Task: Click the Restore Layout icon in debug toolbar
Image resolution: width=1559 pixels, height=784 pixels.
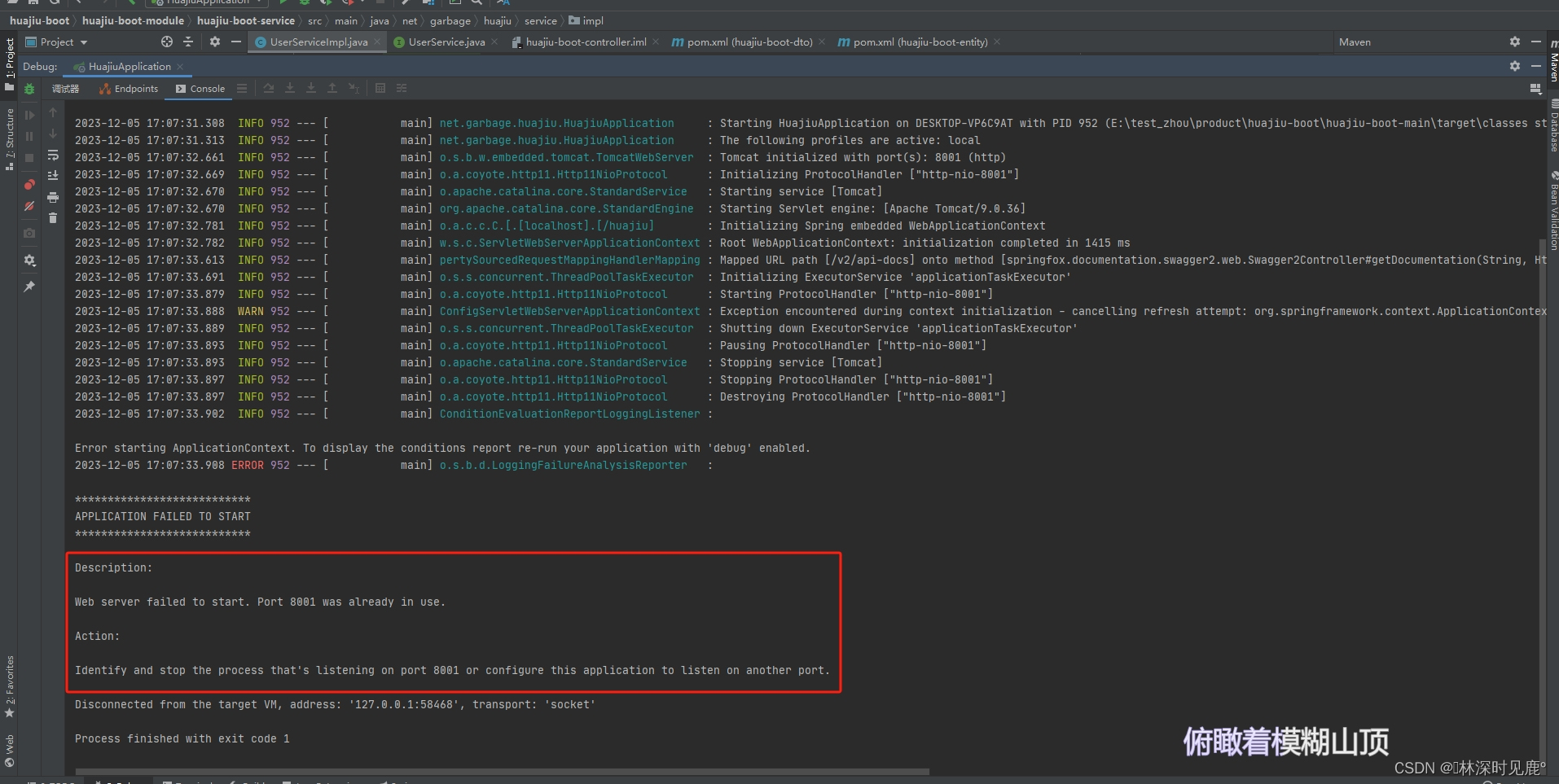Action: (x=1536, y=89)
